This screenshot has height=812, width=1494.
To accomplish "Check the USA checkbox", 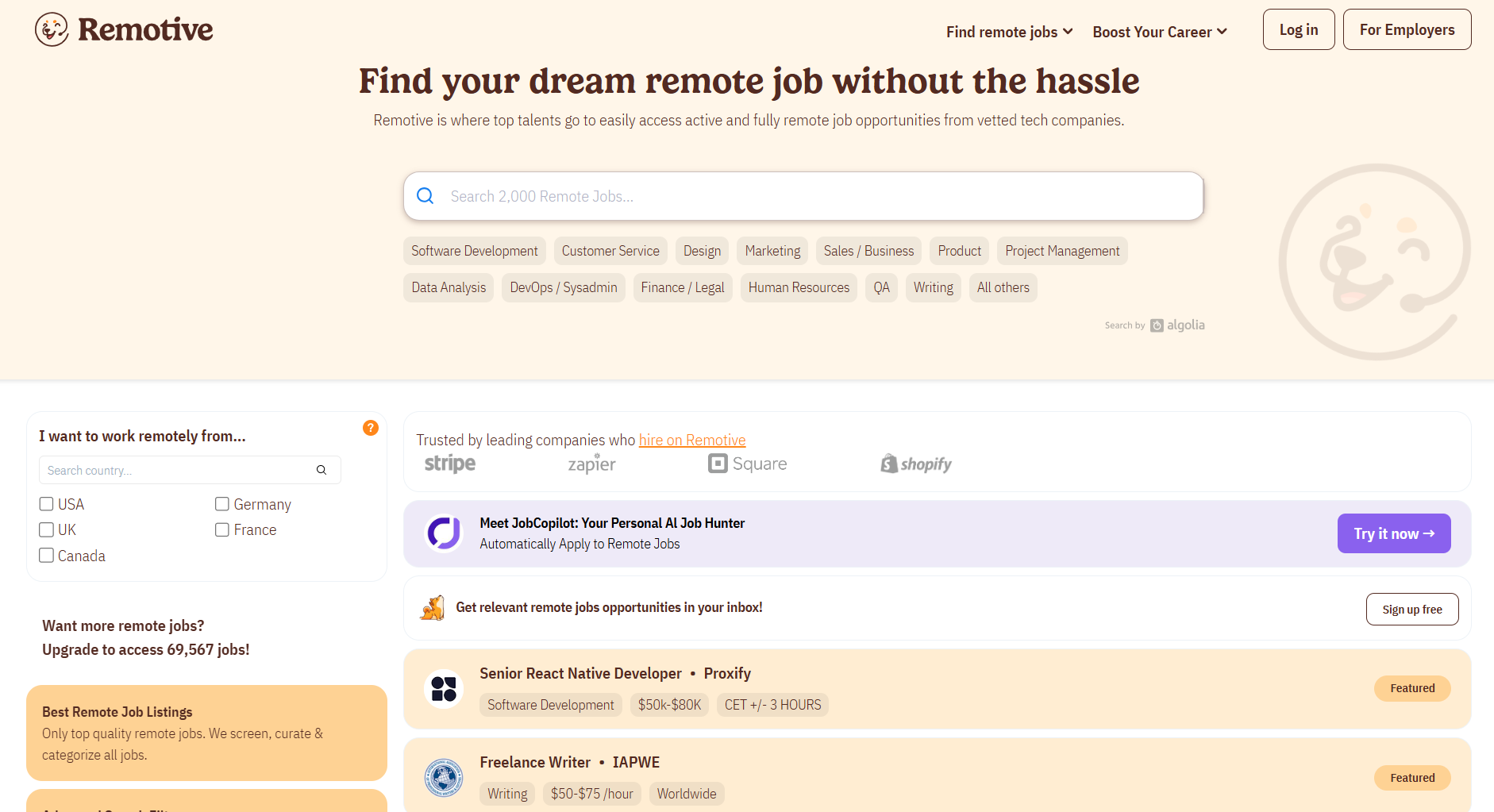I will (47, 504).
